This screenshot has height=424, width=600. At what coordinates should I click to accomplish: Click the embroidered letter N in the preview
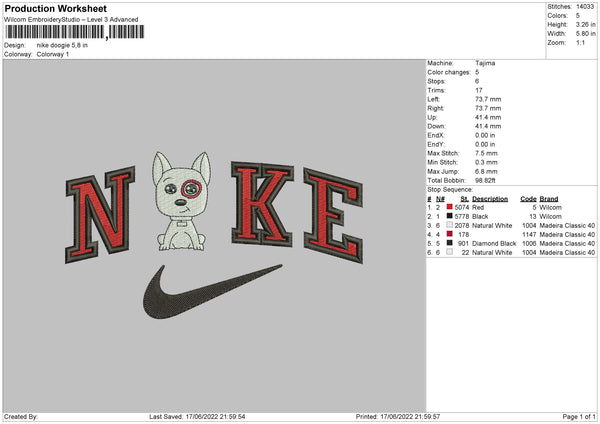[101, 214]
